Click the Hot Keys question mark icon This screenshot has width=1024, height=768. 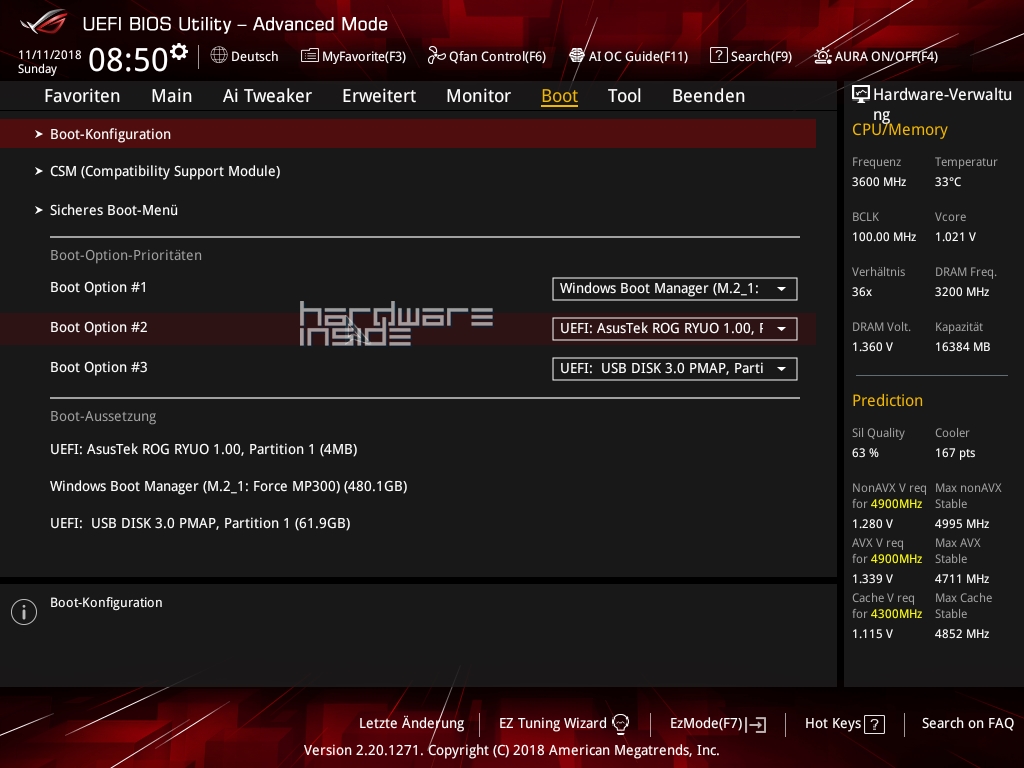pos(874,724)
